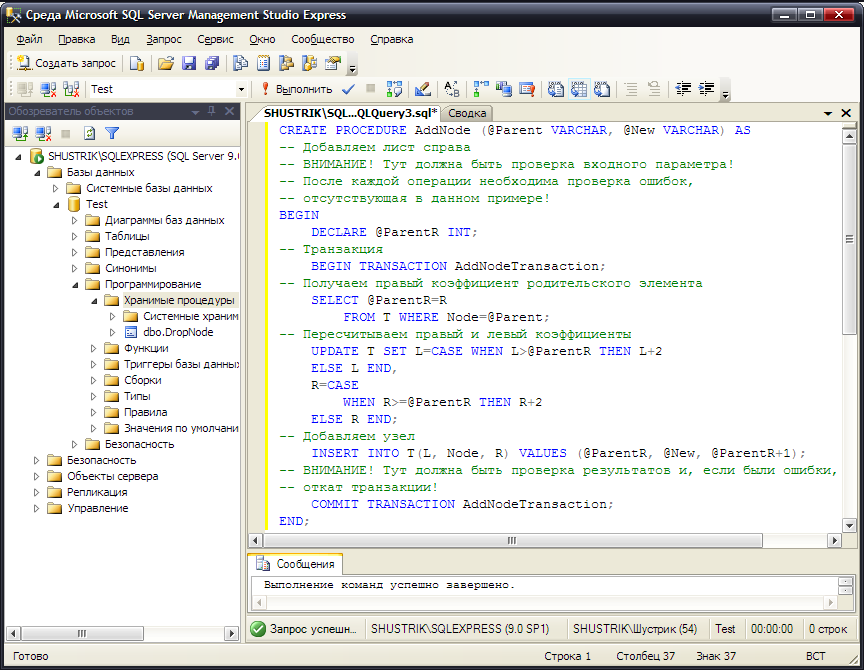Open the active documents list dropdown arrow
The width and height of the screenshot is (864, 670).
click(x=828, y=114)
